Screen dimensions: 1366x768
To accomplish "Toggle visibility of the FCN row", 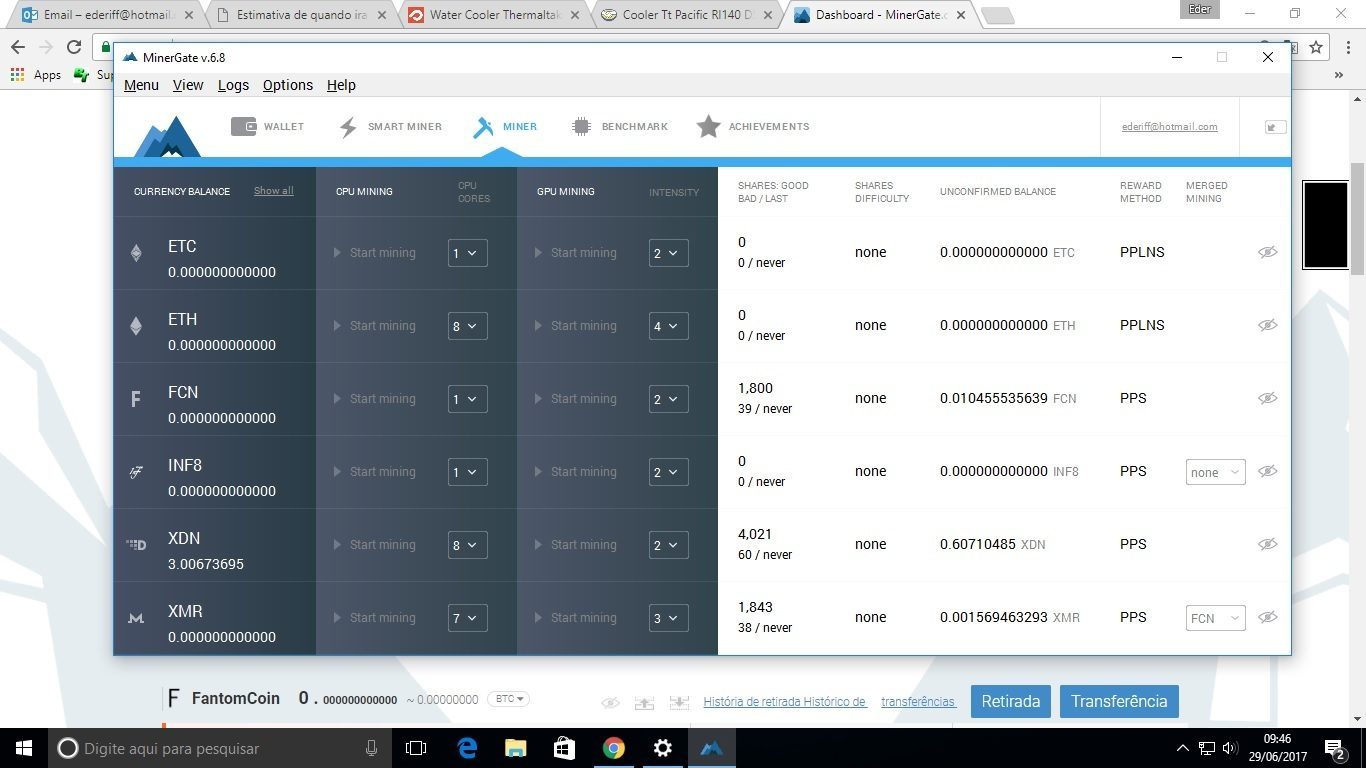I will pos(1267,398).
